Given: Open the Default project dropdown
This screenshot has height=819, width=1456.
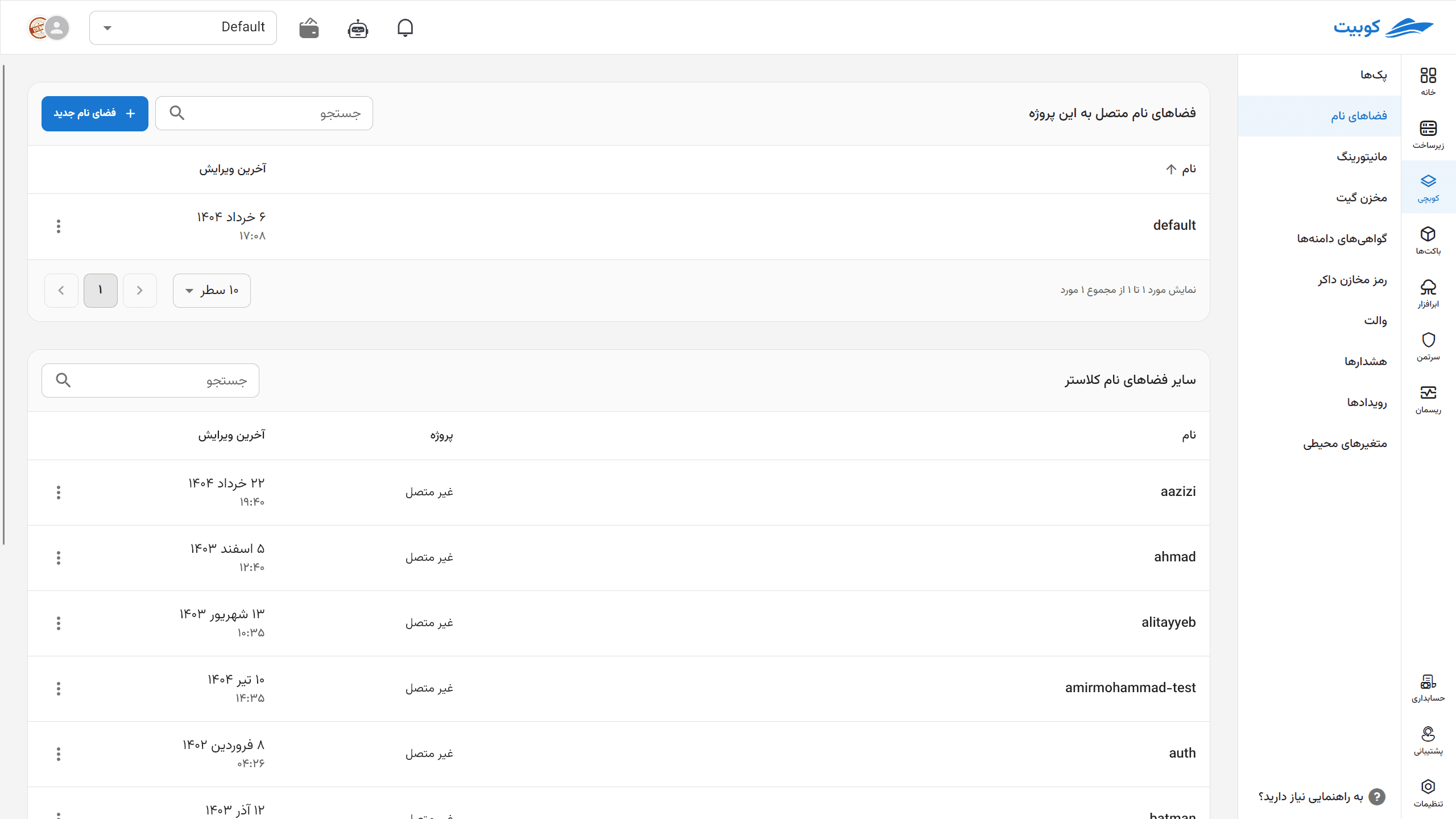Looking at the screenshot, I should (183, 27).
